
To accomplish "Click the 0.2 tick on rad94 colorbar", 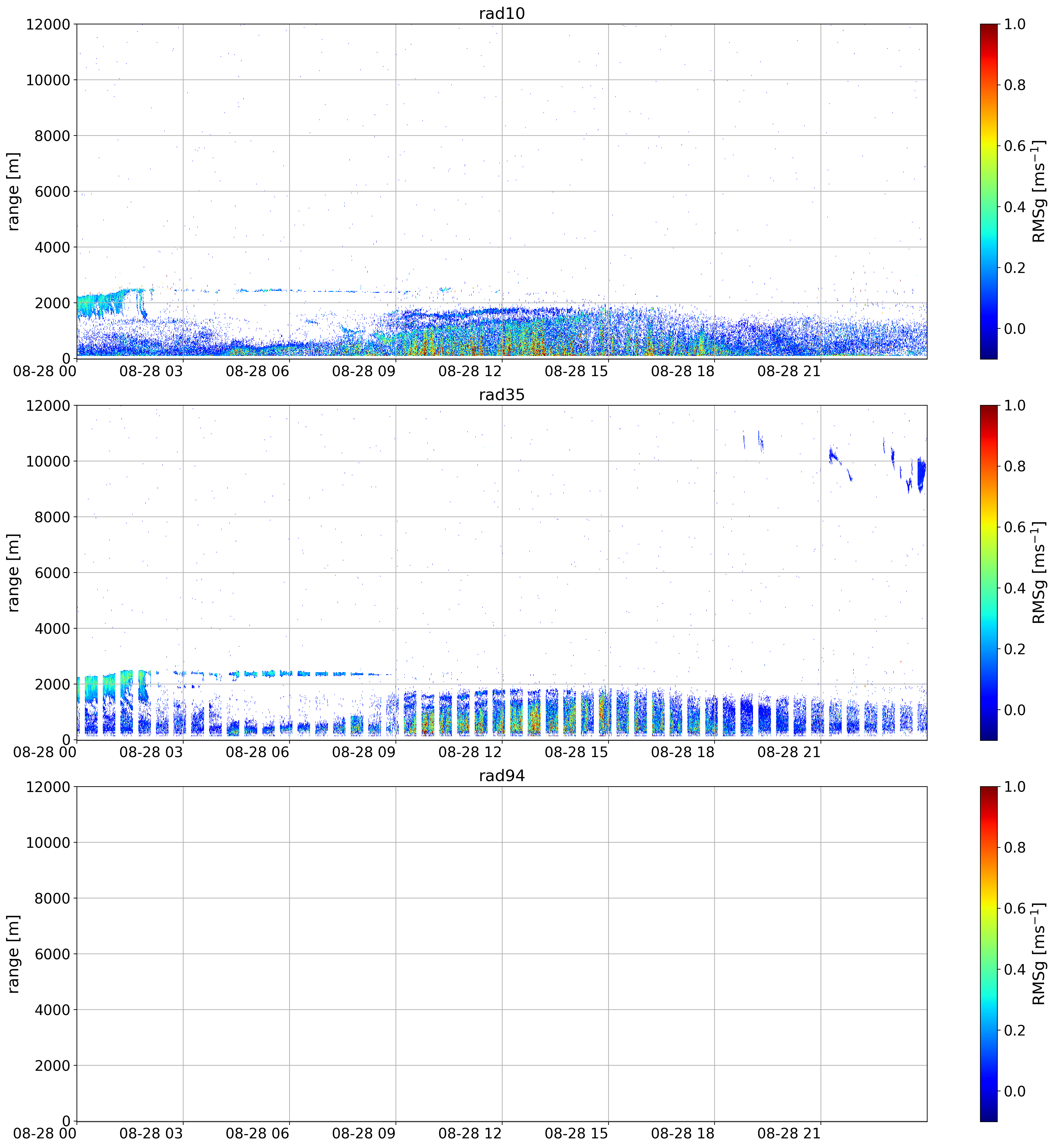I will click(x=1014, y=1030).
